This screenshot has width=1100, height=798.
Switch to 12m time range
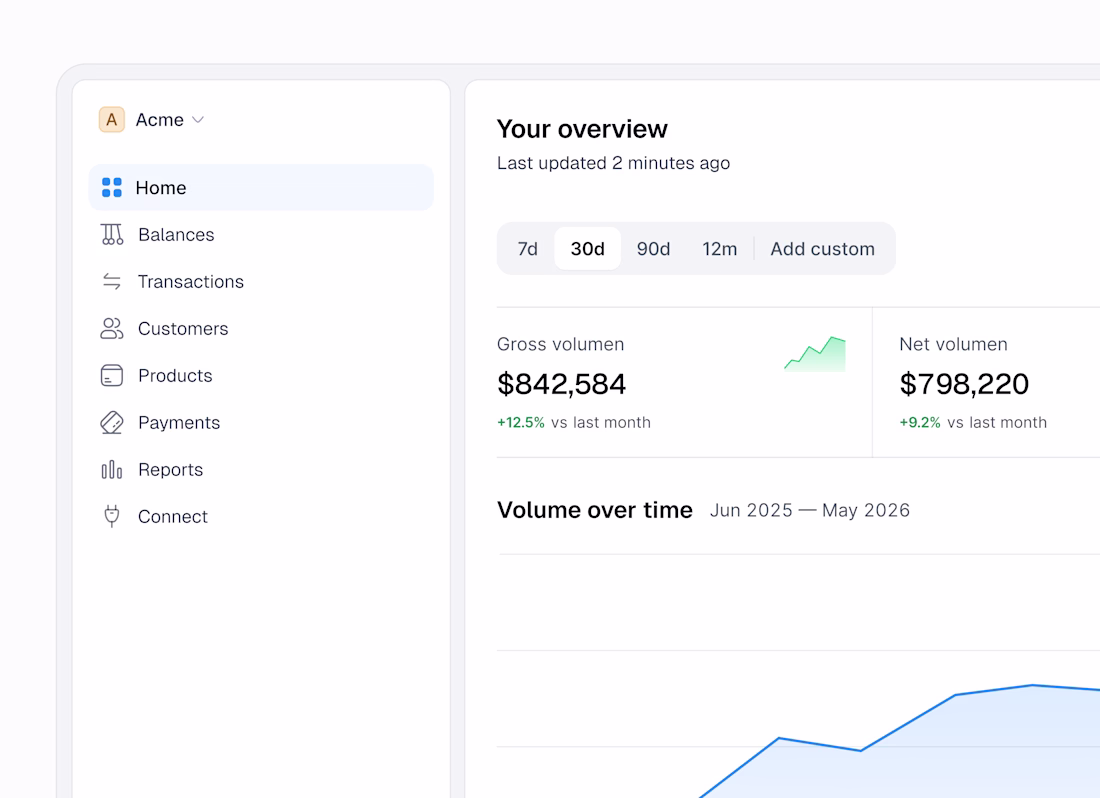[x=720, y=249]
